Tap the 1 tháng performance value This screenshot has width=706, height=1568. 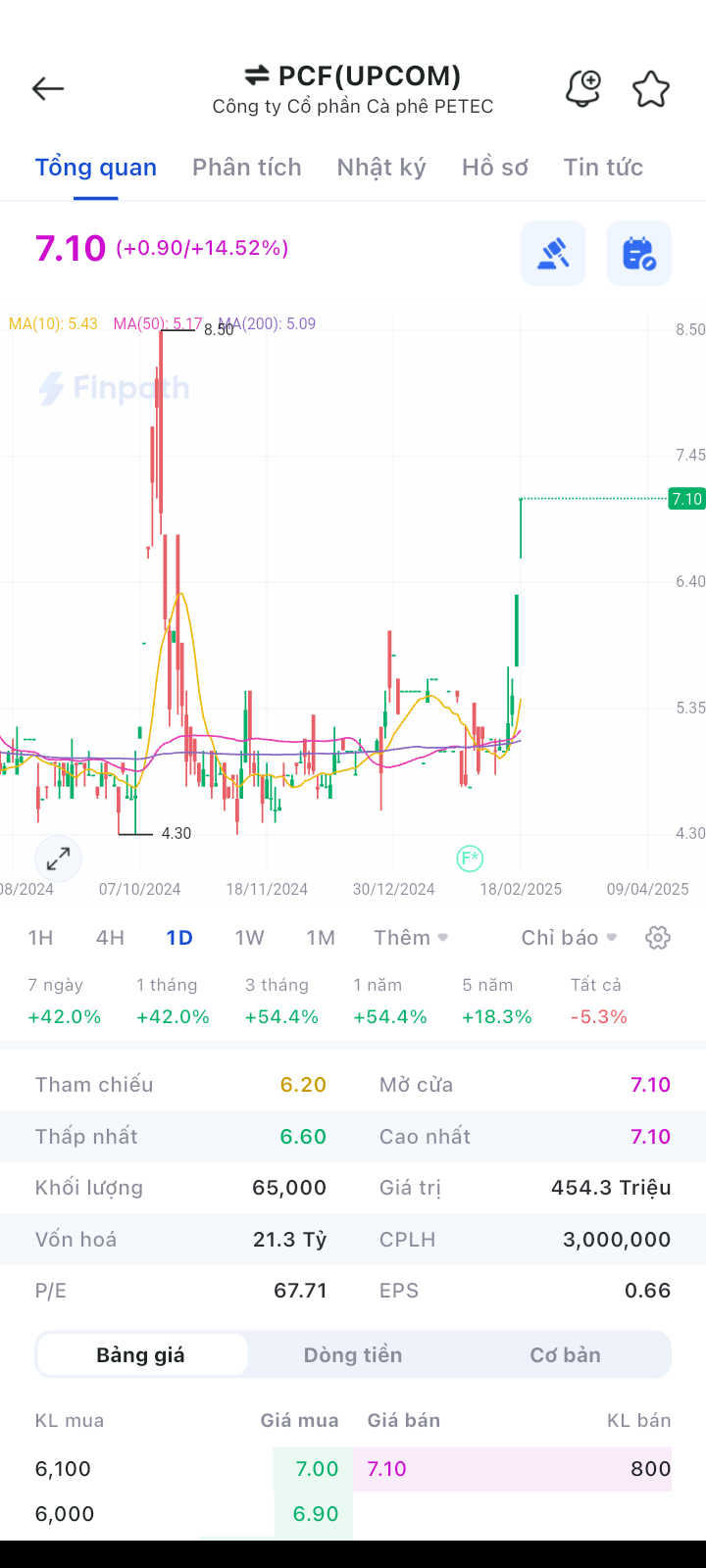point(173,1016)
